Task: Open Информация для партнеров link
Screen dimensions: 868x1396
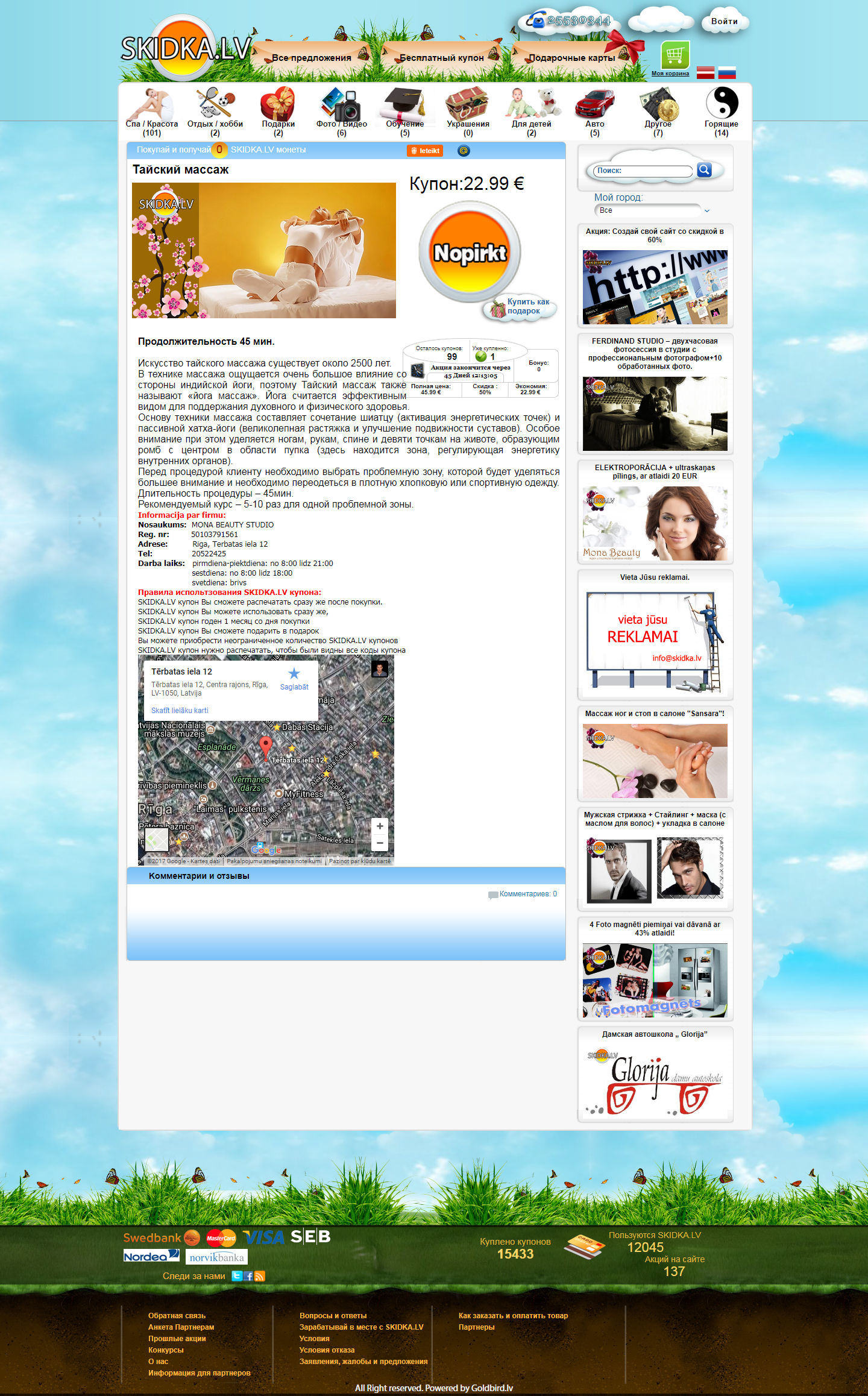Action: point(200,1373)
